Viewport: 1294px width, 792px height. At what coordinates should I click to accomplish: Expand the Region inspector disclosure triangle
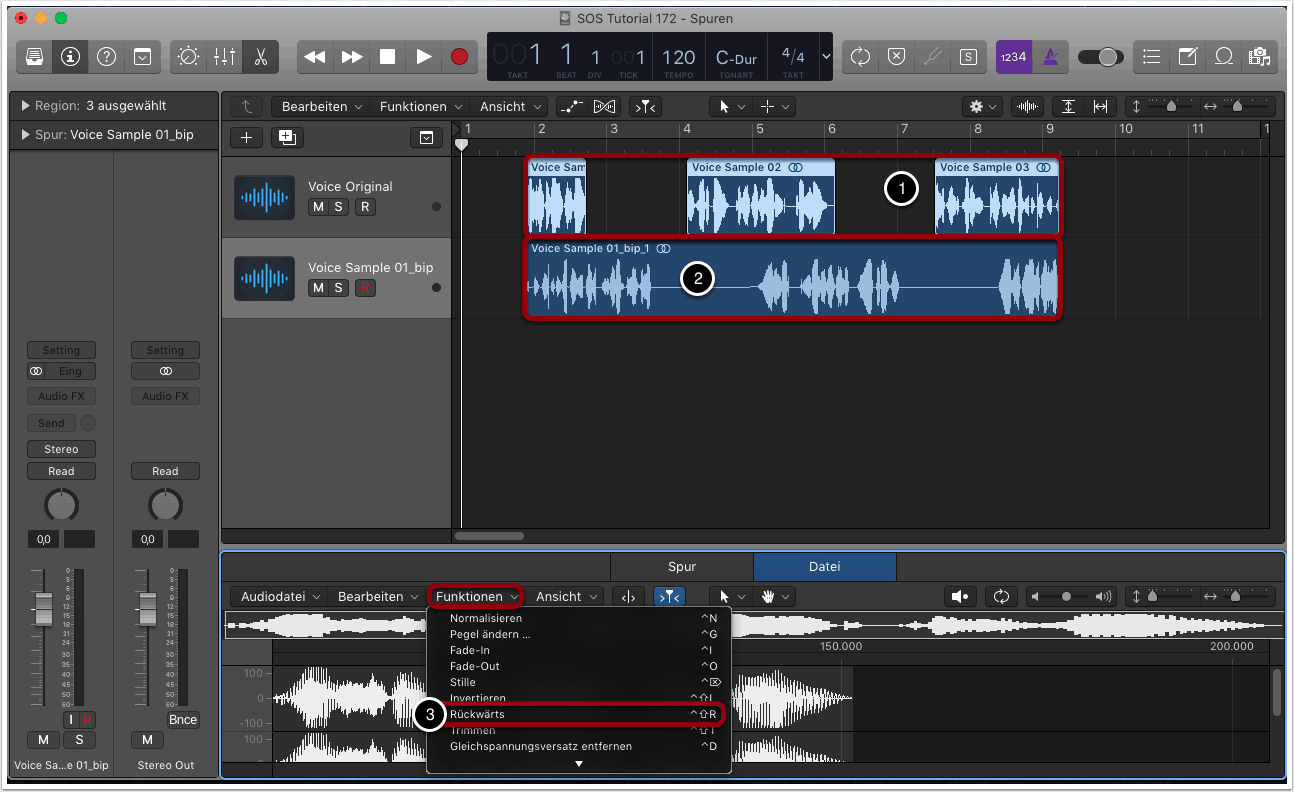pos(25,106)
